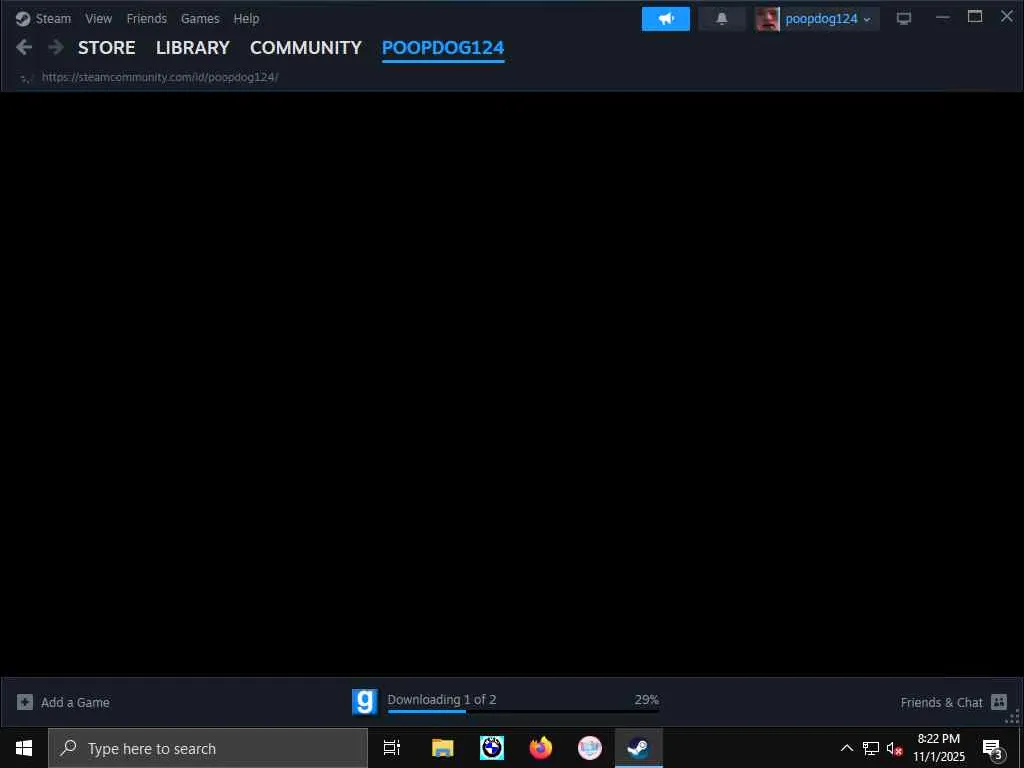This screenshot has width=1024, height=768.
Task: Close the Steam window
Action: (x=1007, y=17)
